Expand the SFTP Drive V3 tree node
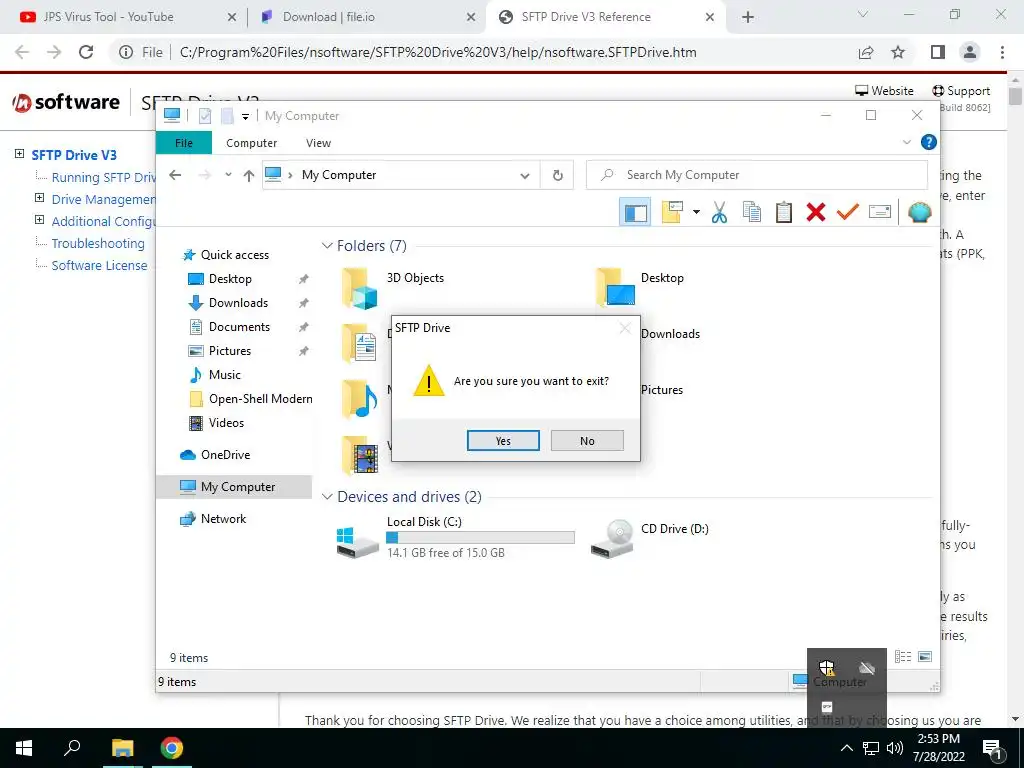The width and height of the screenshot is (1024, 768). tap(20, 154)
